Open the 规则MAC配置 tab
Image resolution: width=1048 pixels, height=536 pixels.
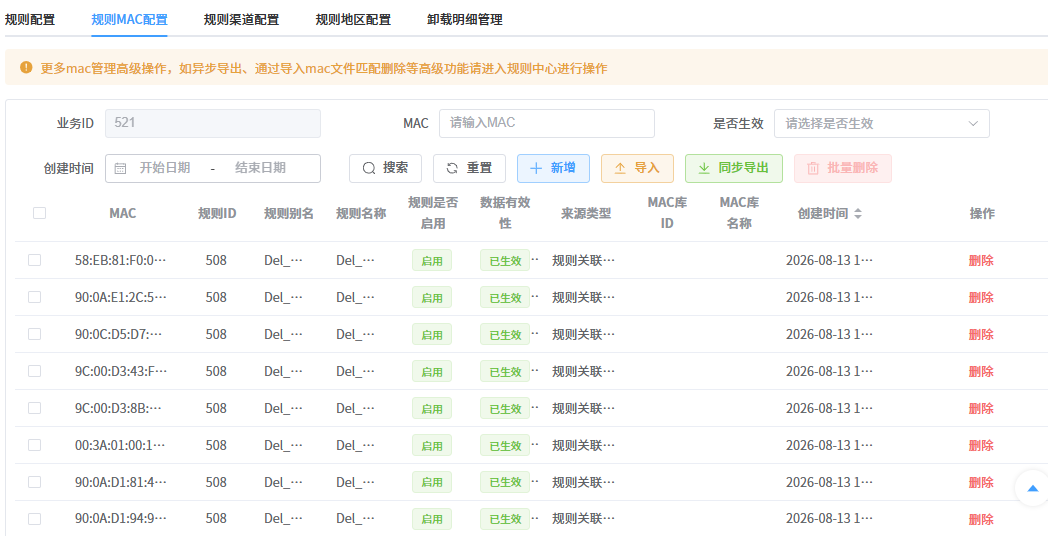(x=129, y=19)
